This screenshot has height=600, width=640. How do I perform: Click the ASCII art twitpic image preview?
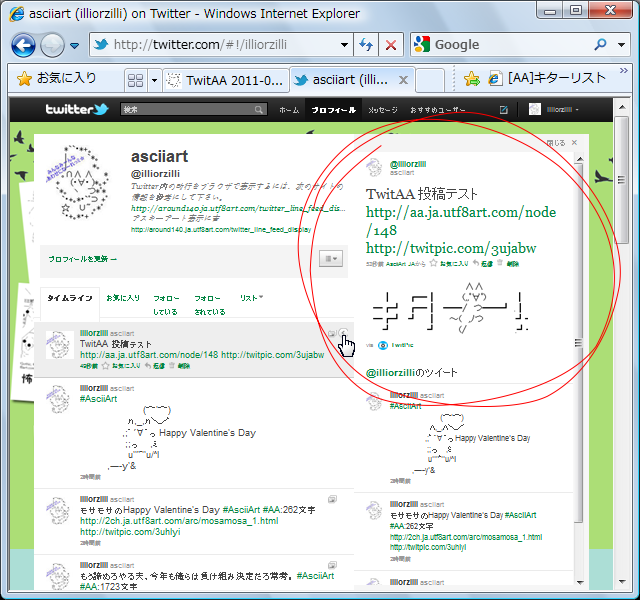point(450,308)
